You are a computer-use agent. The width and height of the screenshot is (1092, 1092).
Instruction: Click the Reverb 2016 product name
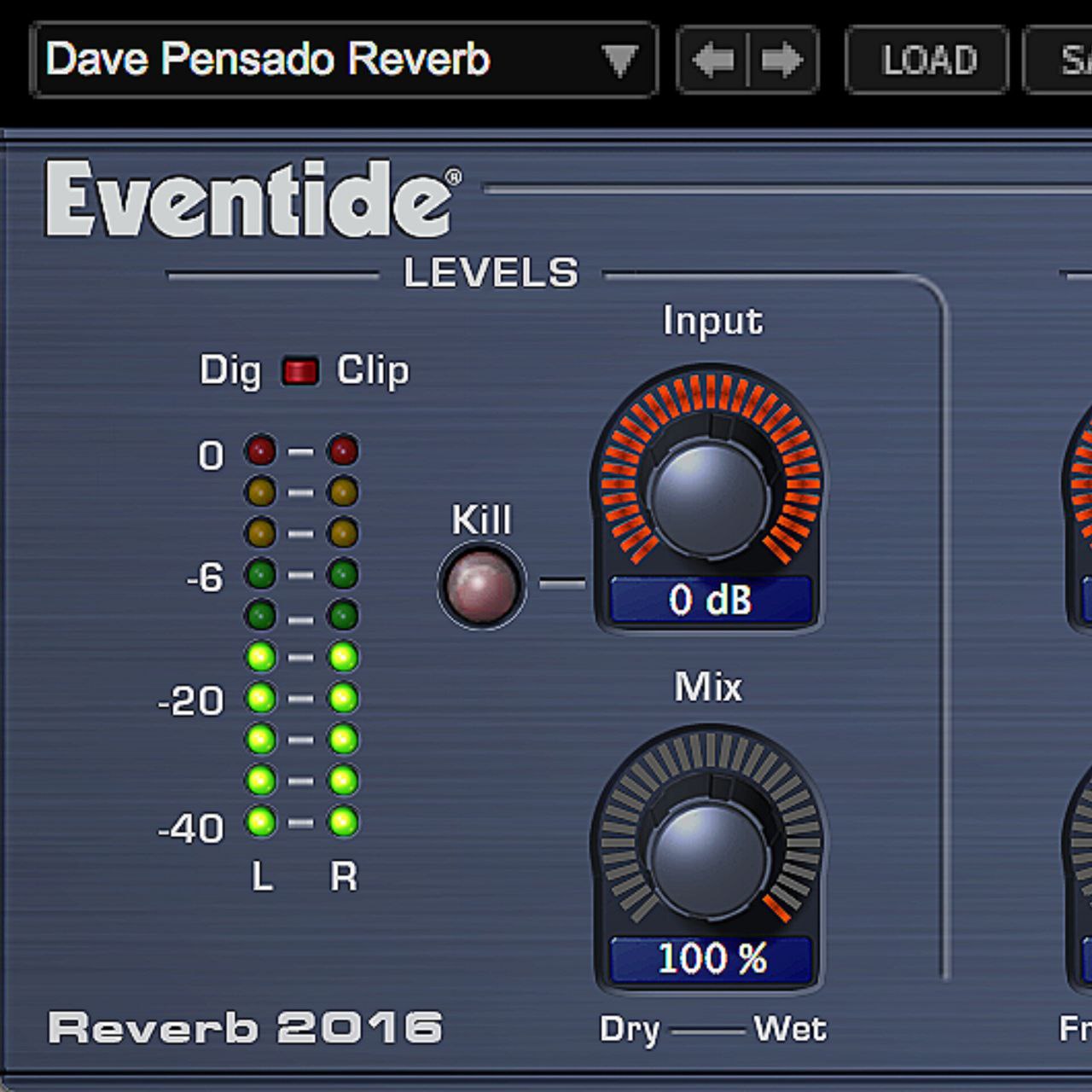(x=246, y=1027)
